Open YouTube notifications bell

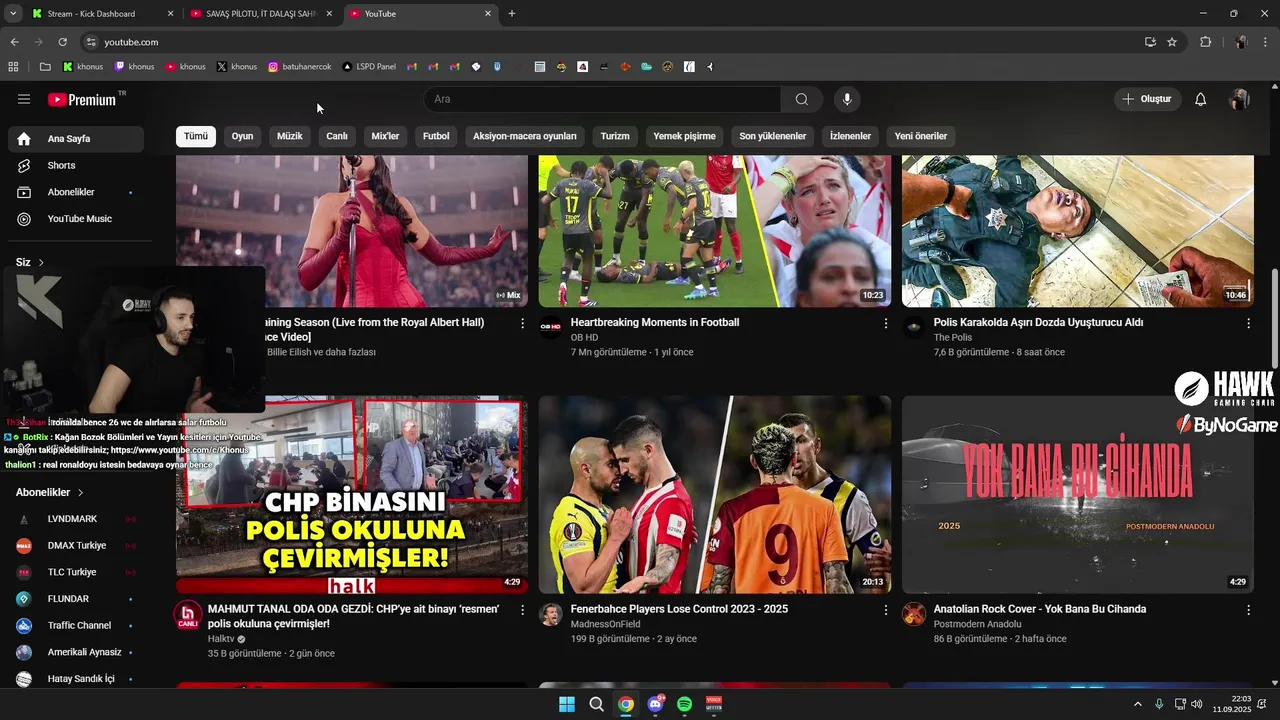[x=1201, y=99]
